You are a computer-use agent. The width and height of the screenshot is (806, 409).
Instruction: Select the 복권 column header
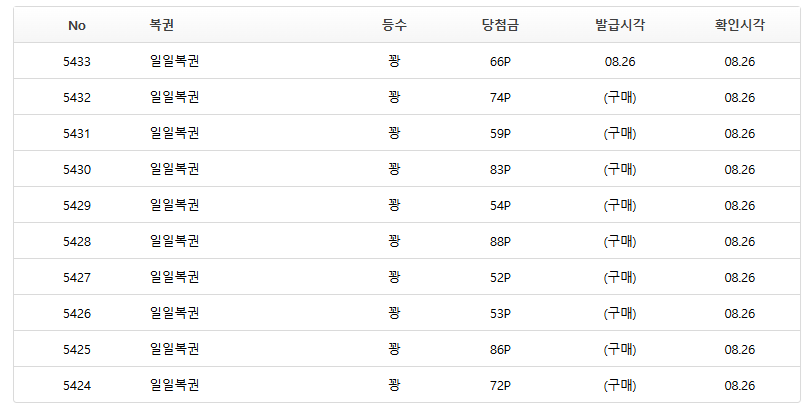(x=161, y=25)
